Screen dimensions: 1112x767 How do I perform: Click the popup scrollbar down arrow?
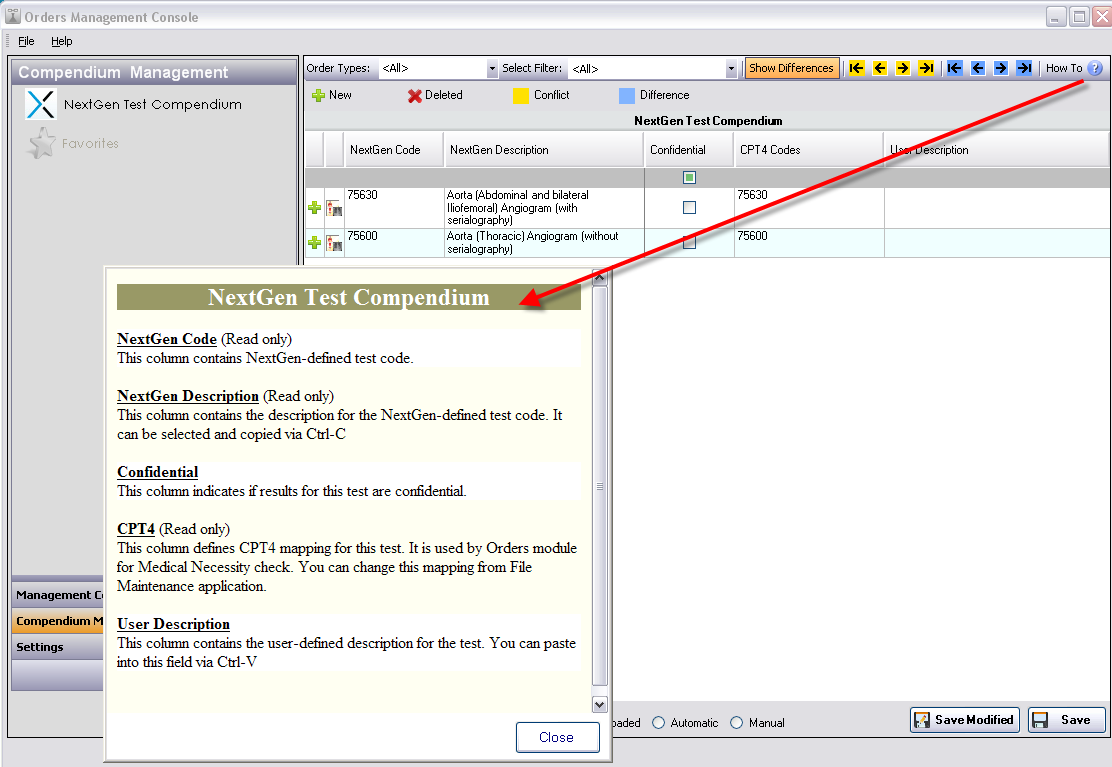coord(599,705)
